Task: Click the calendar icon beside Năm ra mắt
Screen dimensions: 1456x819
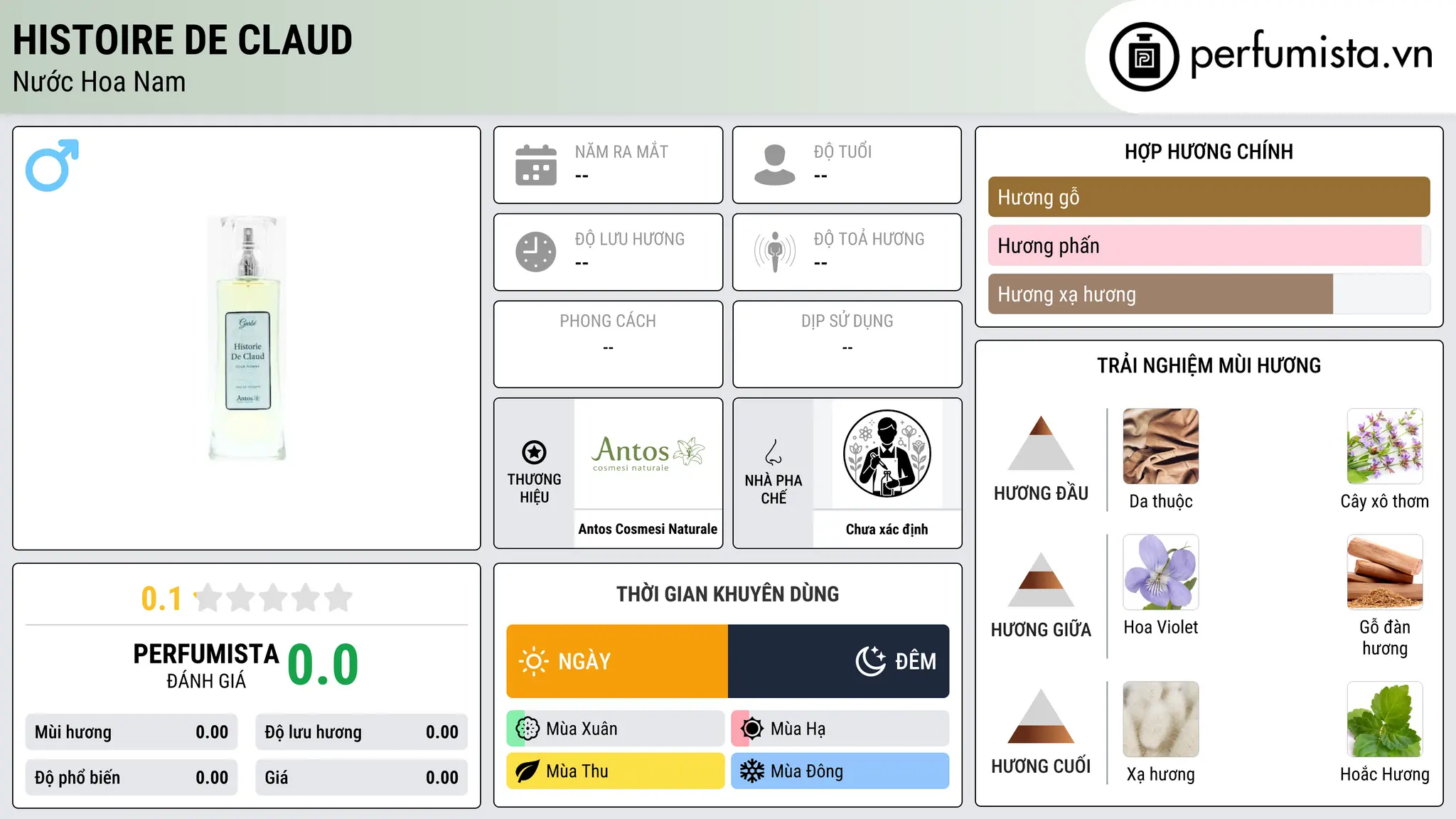Action: [x=536, y=165]
